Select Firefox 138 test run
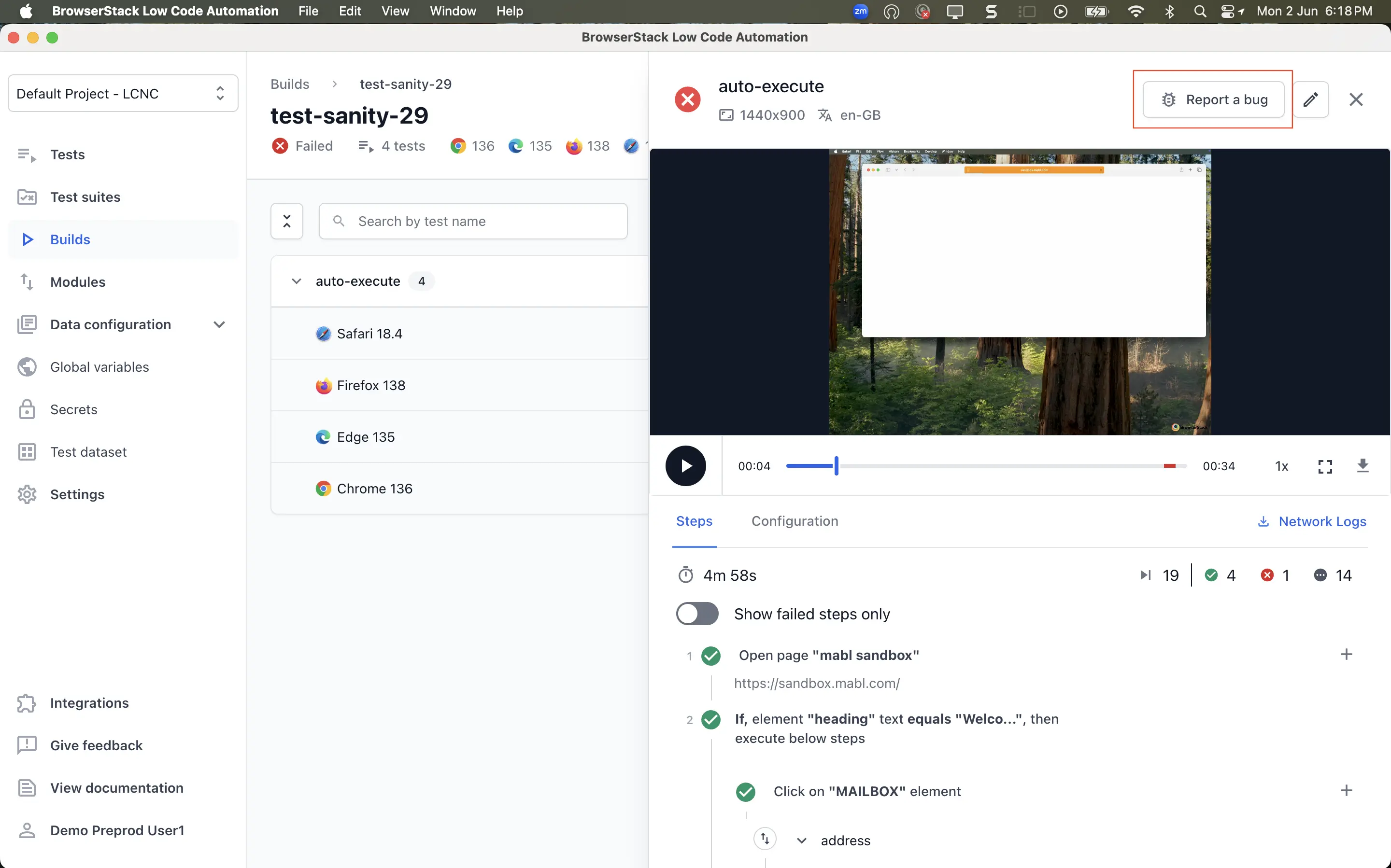The width and height of the screenshot is (1391, 868). click(x=459, y=385)
